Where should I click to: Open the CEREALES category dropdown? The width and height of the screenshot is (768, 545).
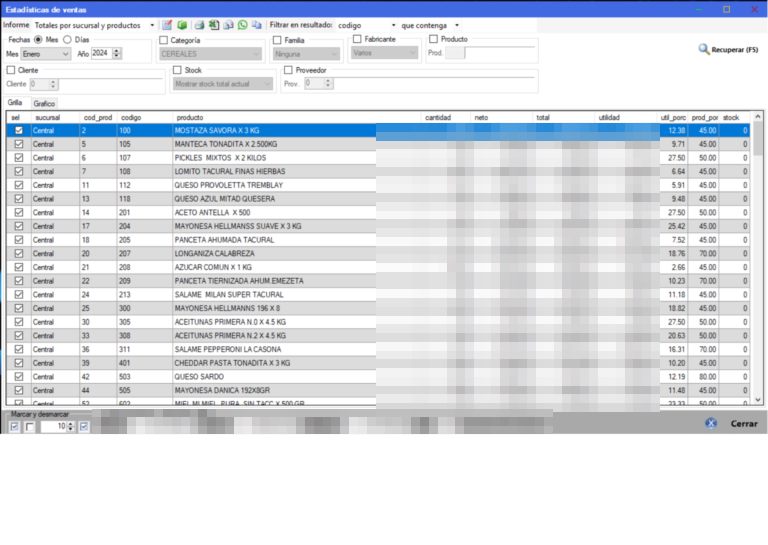click(210, 54)
